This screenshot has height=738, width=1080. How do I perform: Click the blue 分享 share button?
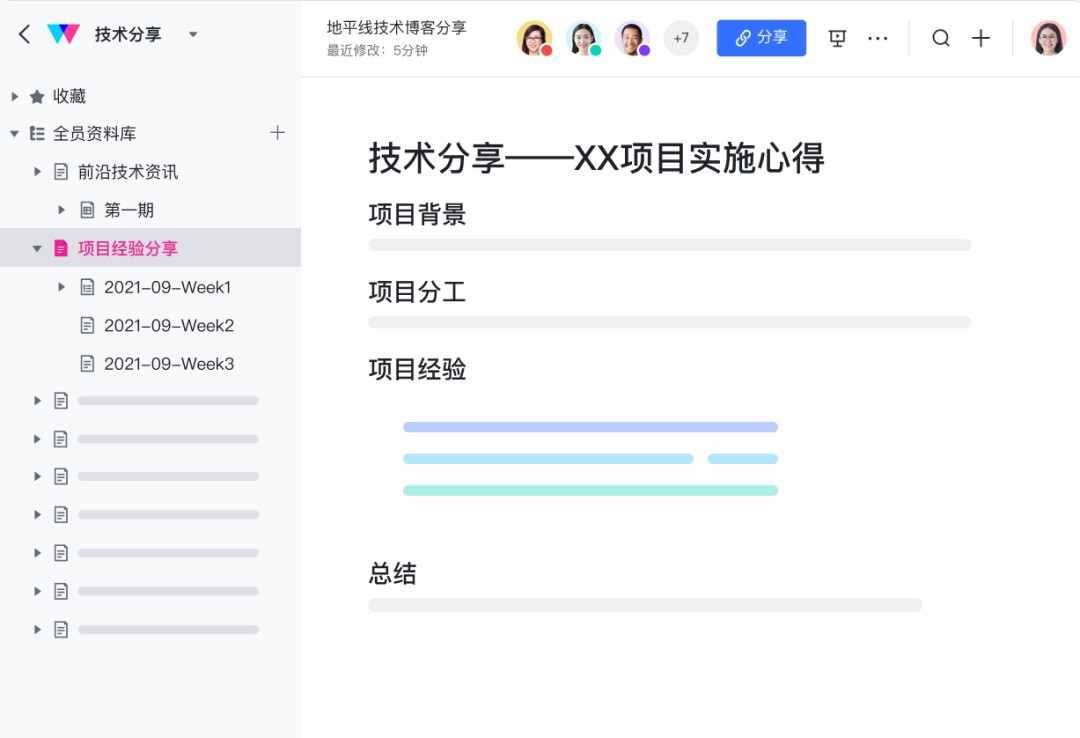(x=761, y=38)
